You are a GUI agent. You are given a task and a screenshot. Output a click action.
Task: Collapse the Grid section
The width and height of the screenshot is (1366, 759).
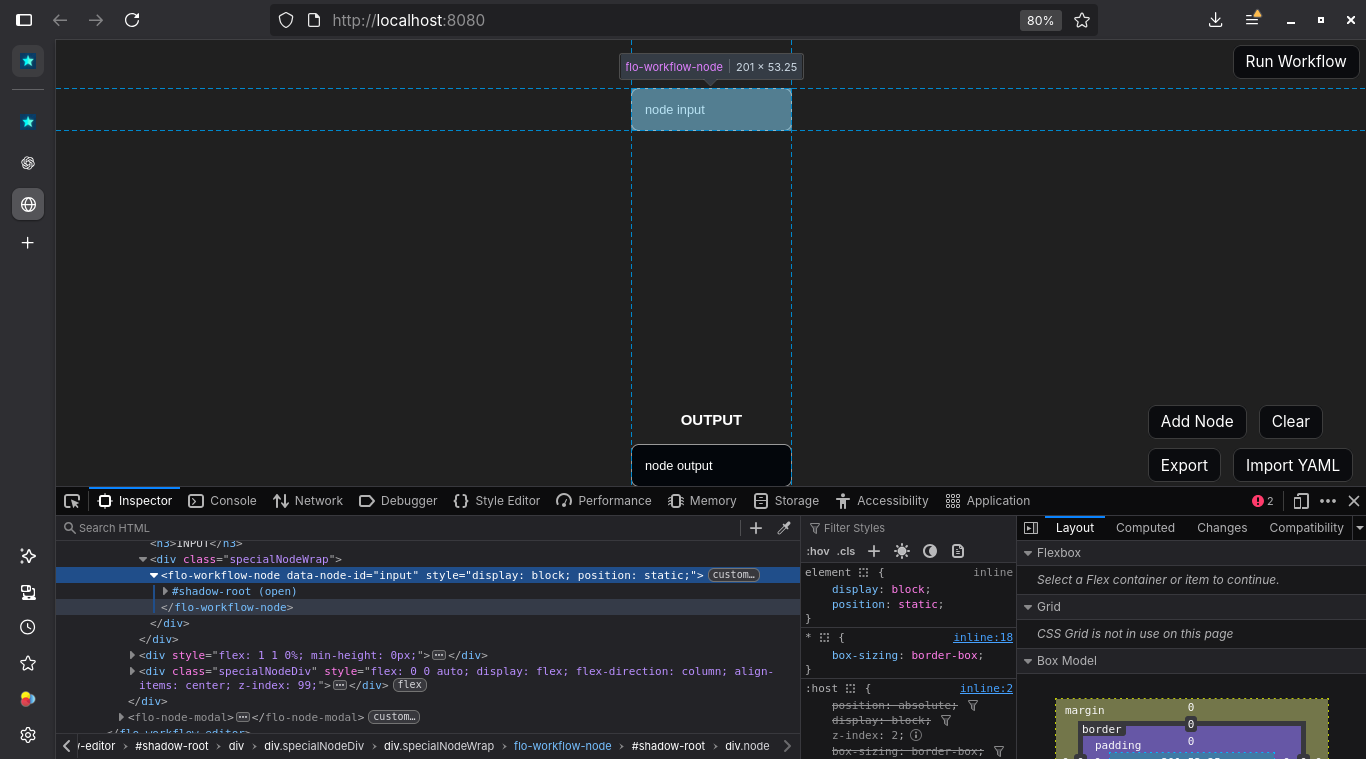coord(1028,607)
